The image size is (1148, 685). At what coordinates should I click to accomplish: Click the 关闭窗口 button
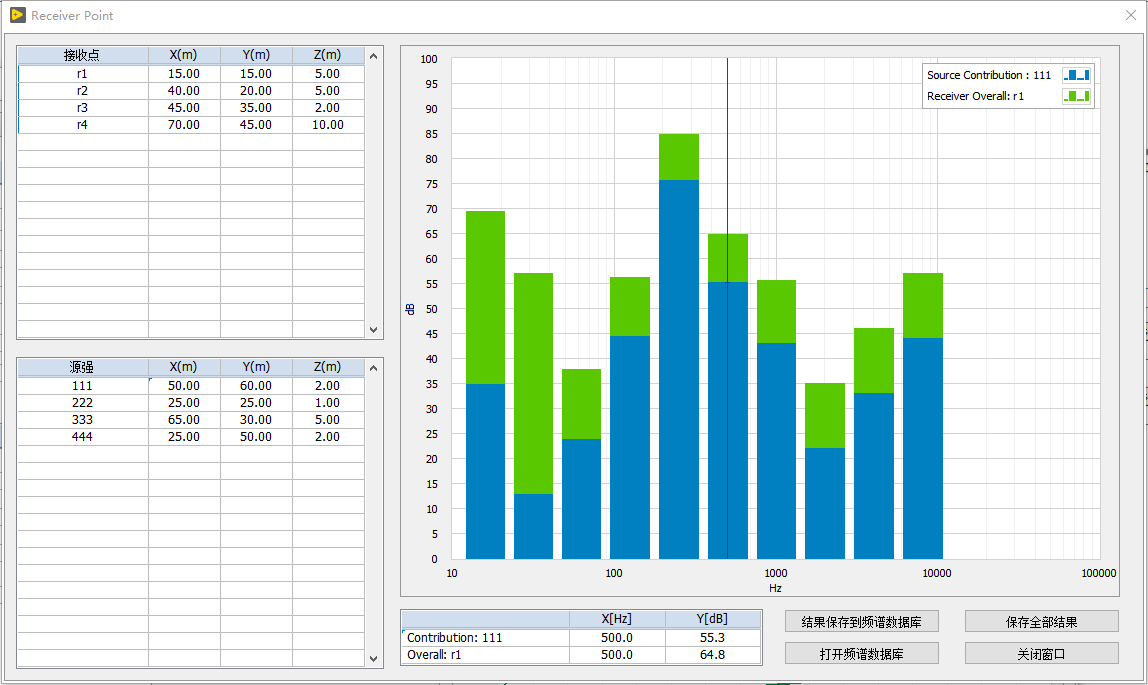click(x=1041, y=654)
